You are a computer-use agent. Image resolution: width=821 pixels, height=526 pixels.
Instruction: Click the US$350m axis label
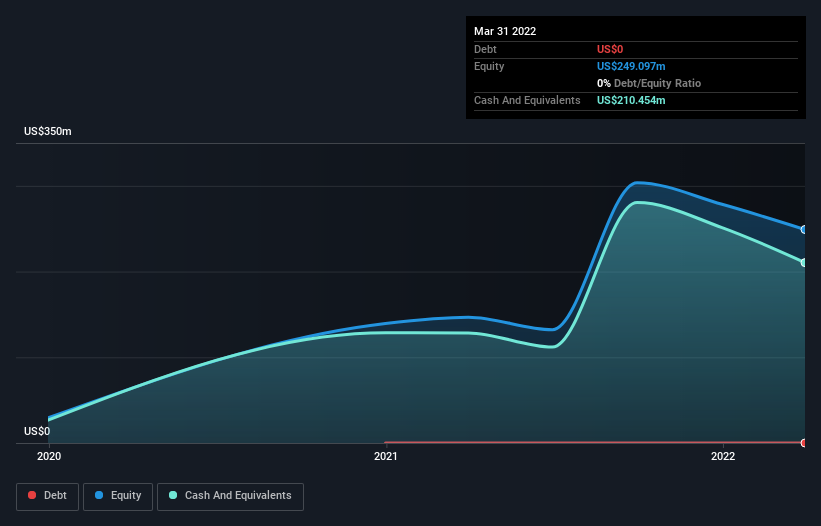click(x=48, y=131)
